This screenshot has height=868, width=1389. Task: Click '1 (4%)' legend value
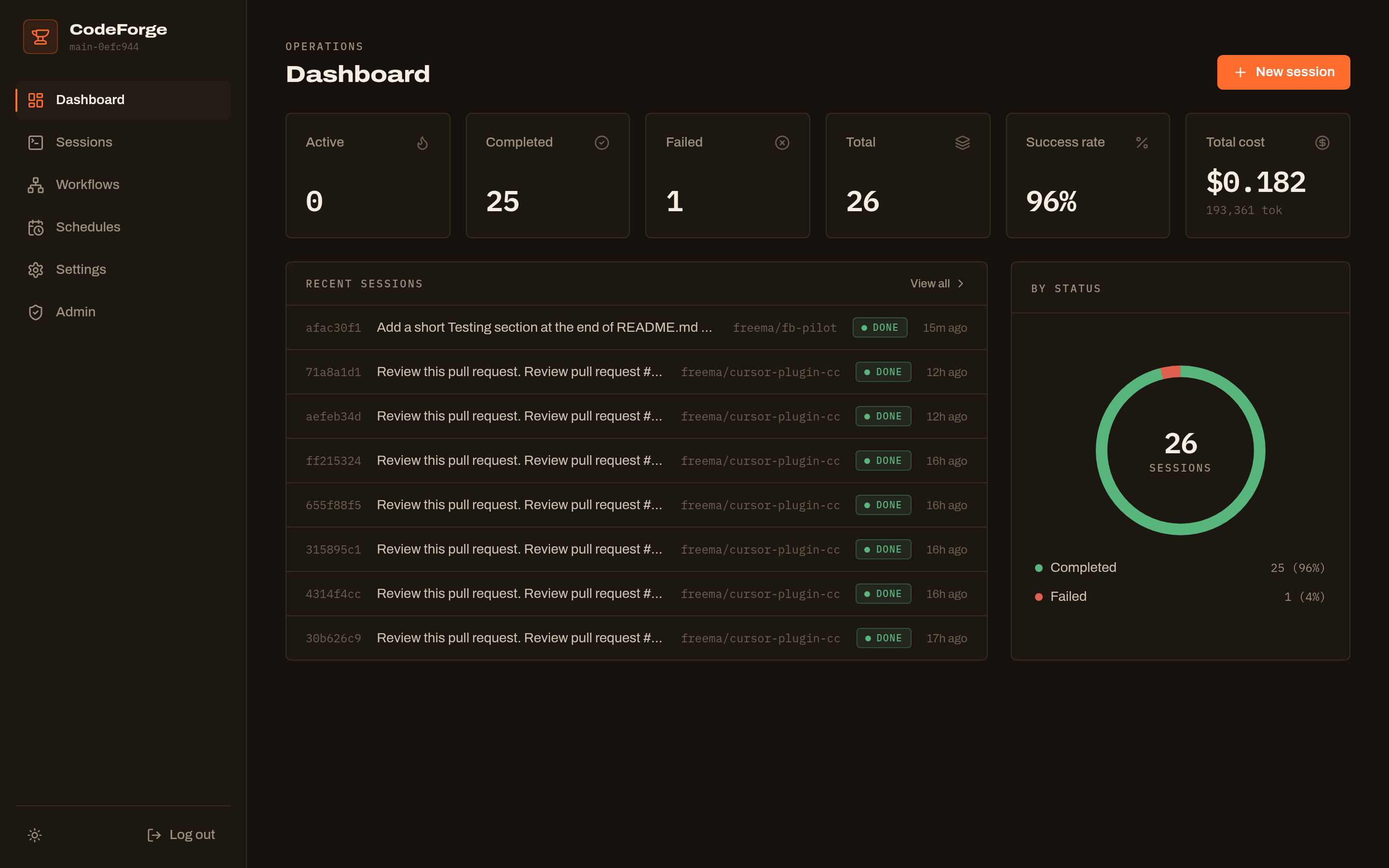[x=1305, y=597]
